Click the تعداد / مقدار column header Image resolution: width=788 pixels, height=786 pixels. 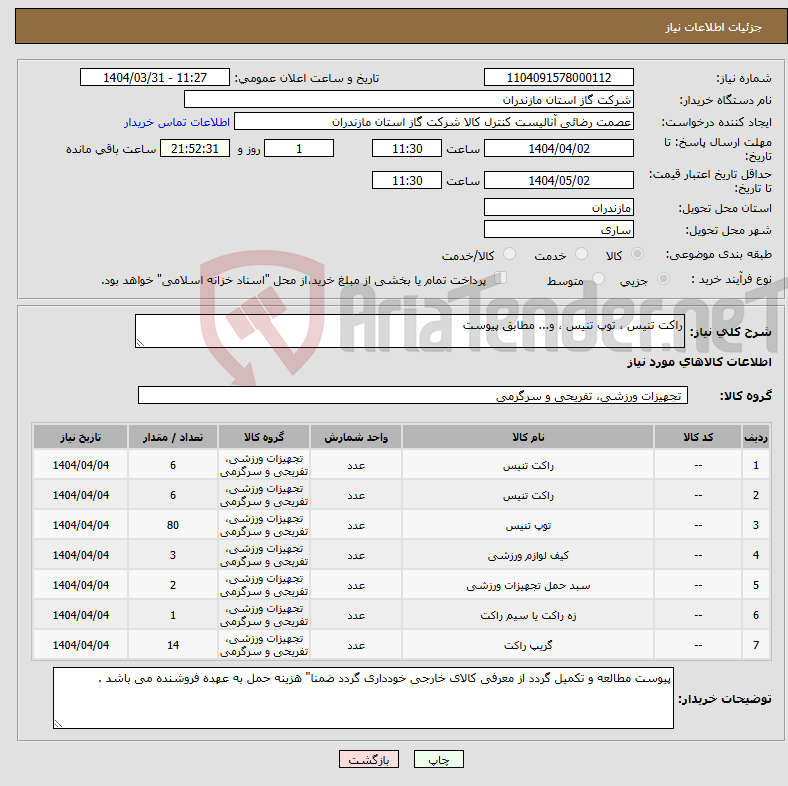coord(173,437)
